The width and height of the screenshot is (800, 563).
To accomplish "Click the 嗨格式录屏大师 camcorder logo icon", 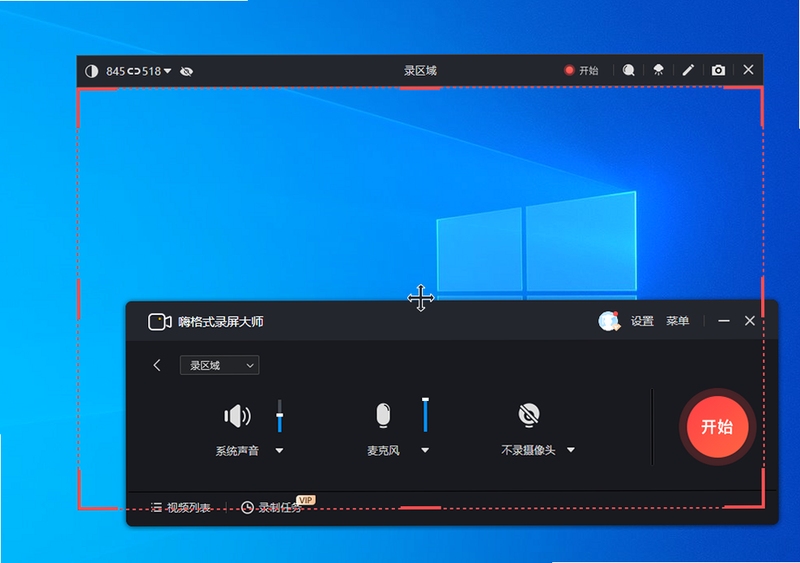I will pos(160,322).
